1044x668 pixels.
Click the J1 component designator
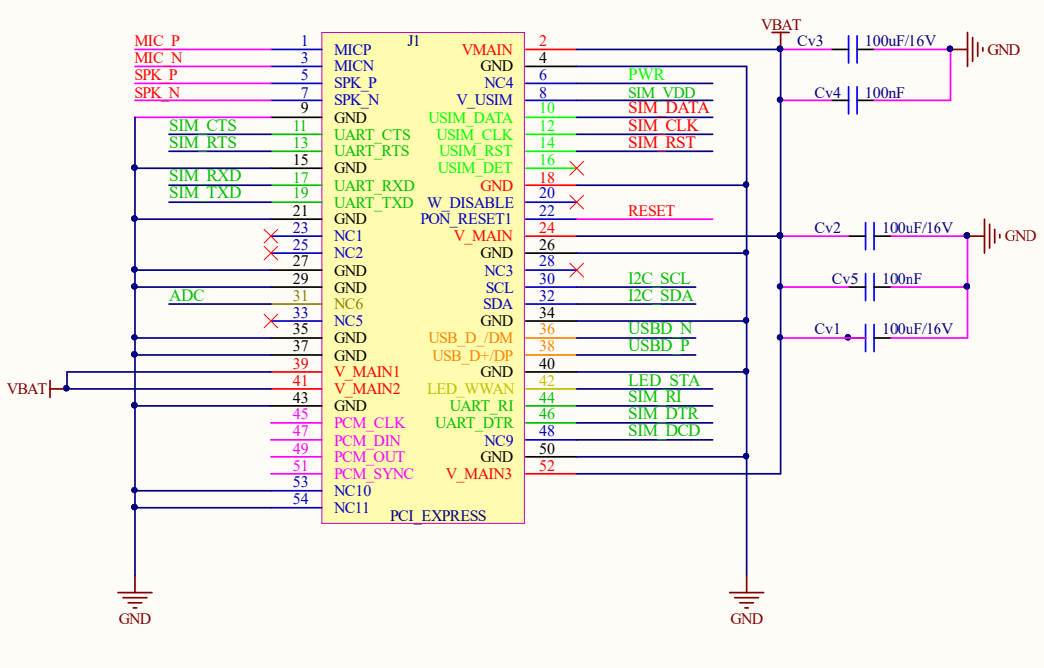point(414,41)
